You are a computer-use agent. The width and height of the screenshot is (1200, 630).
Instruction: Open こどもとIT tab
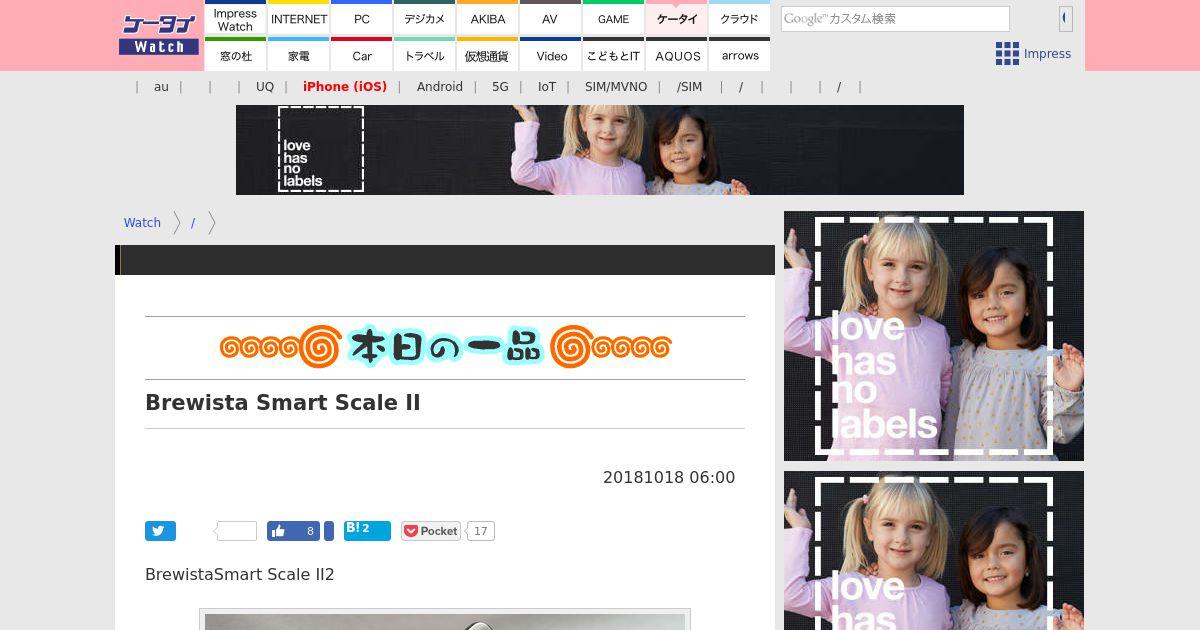[613, 55]
